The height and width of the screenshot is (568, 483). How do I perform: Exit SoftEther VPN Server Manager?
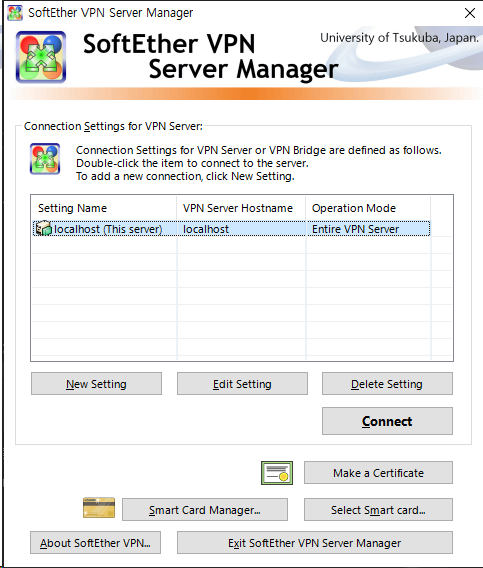coord(315,543)
